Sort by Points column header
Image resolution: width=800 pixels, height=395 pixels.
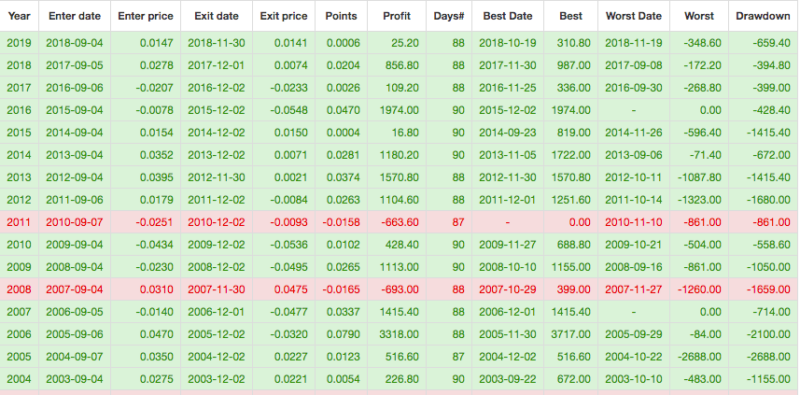(x=341, y=16)
